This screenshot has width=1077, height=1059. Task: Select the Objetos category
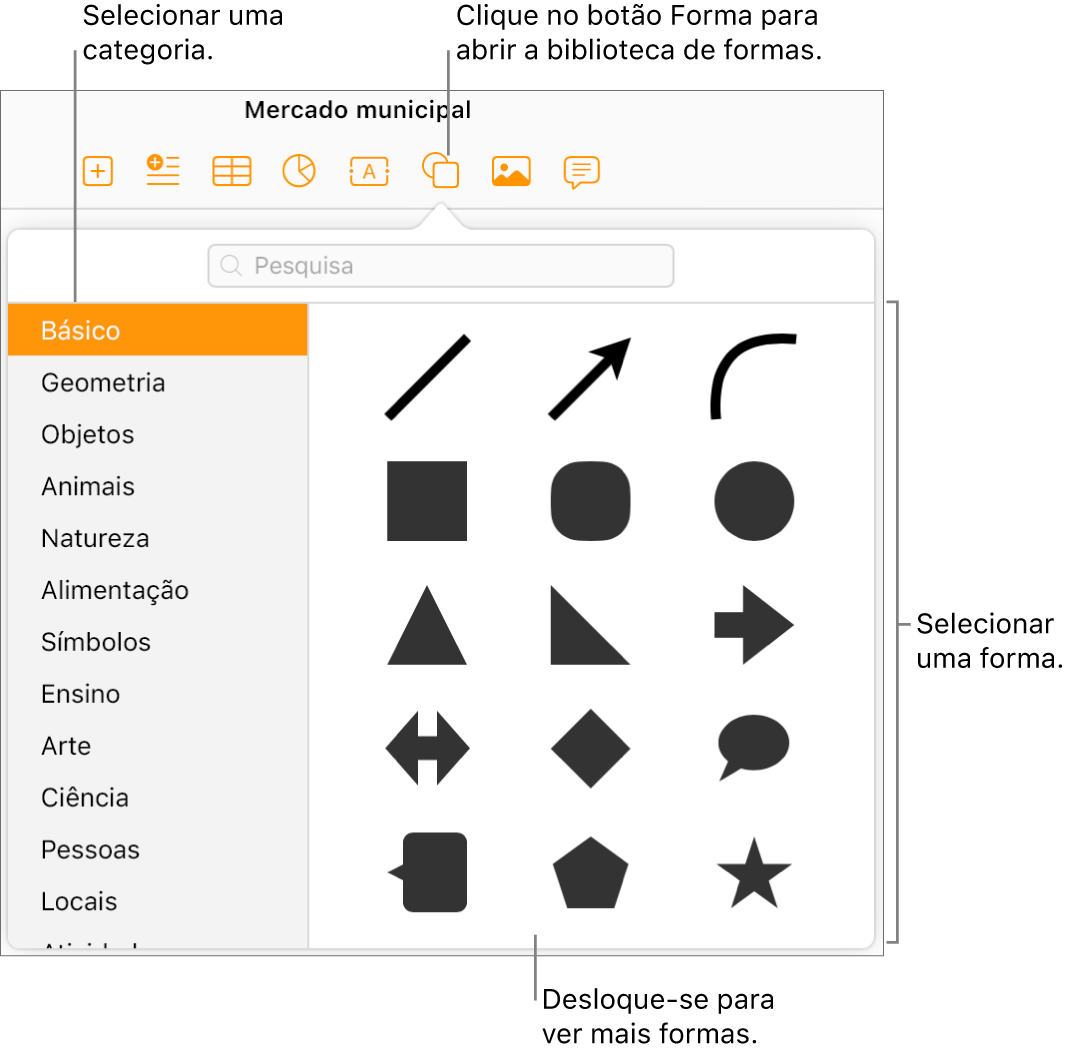[157, 435]
